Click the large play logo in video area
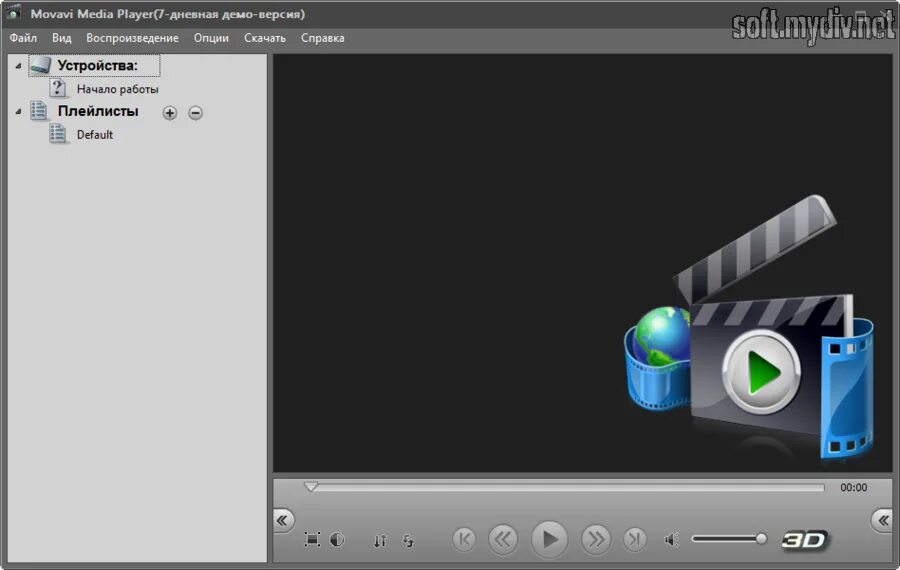This screenshot has height=570, width=900. [761, 372]
